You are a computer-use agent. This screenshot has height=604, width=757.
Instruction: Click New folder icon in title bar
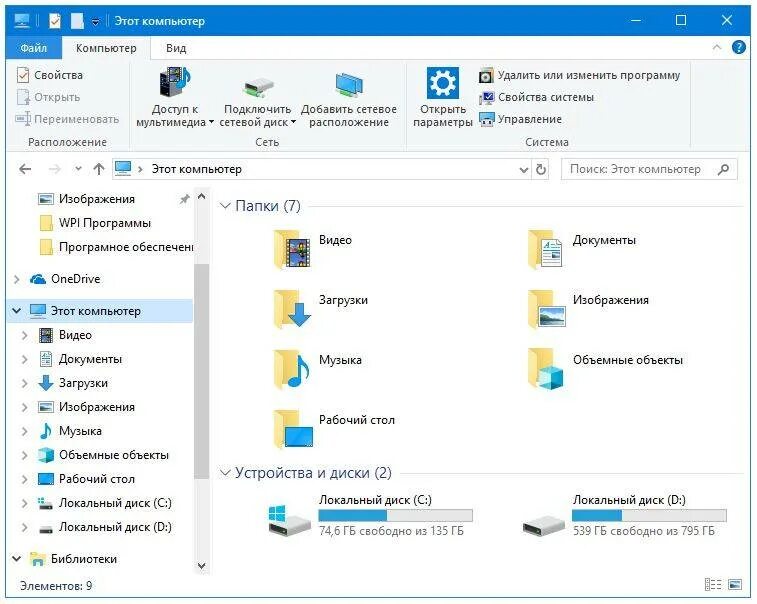tap(77, 21)
